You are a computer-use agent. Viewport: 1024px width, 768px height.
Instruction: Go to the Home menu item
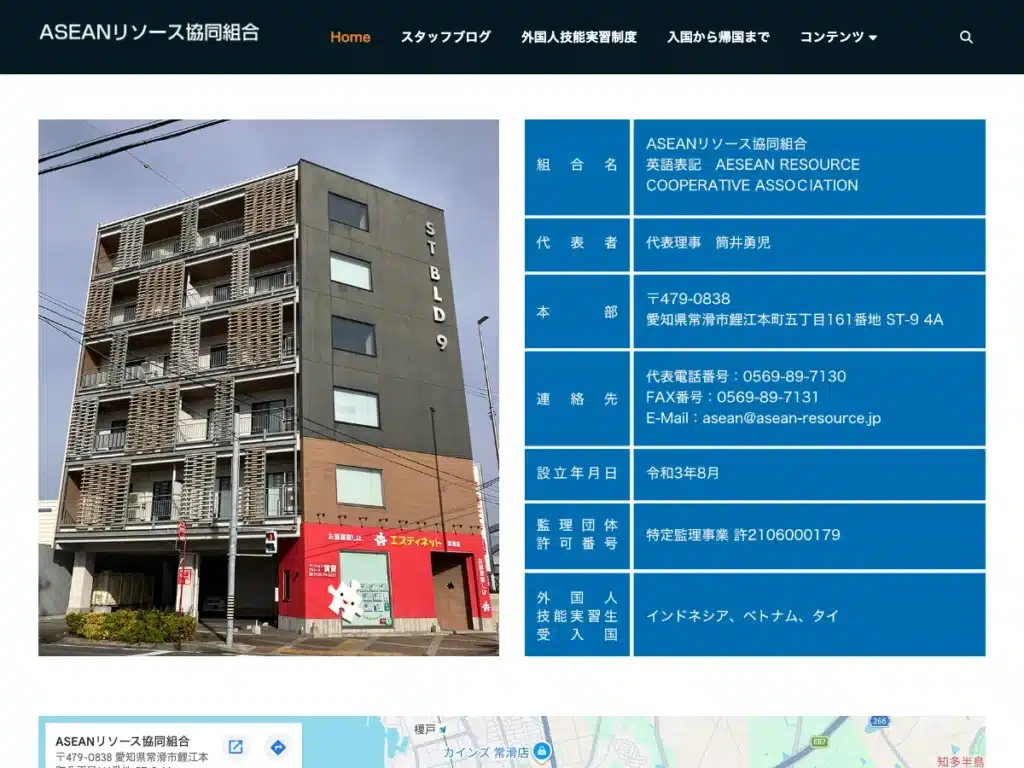click(x=350, y=37)
